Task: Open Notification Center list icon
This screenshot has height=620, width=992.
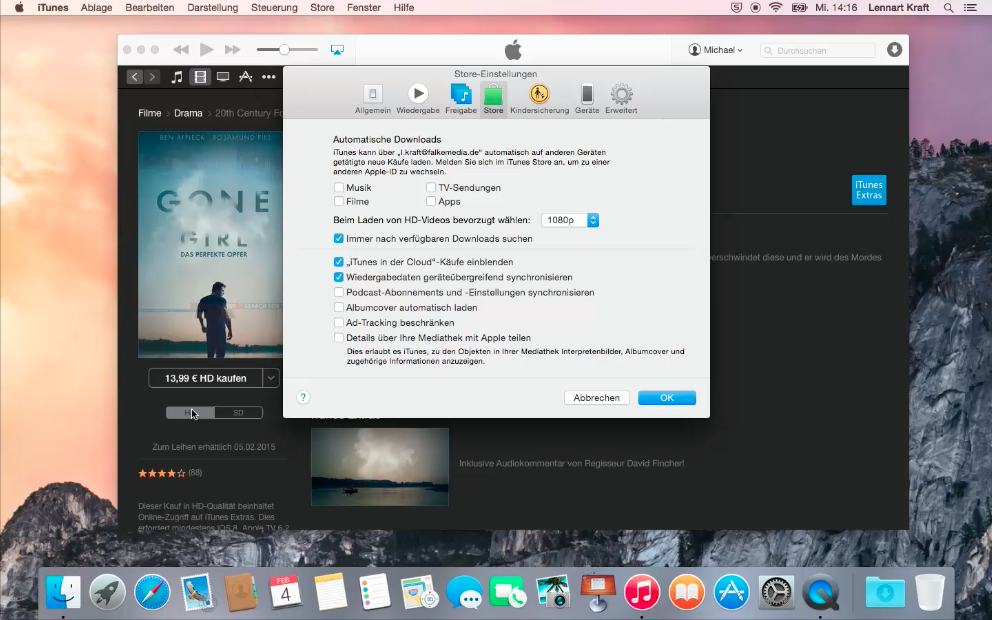Action: point(970,8)
